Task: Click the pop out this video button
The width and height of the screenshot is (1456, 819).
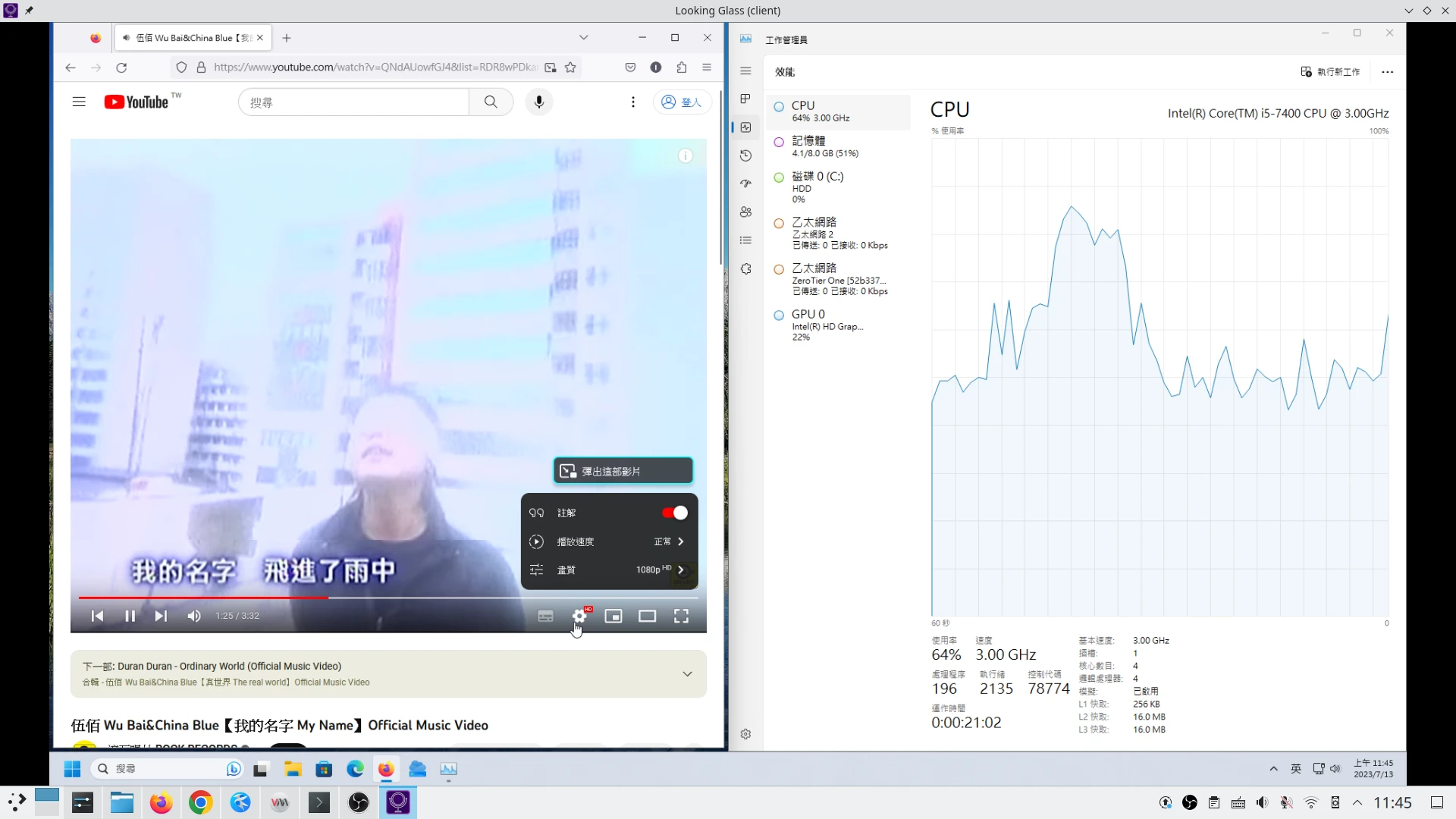Action: [x=623, y=471]
